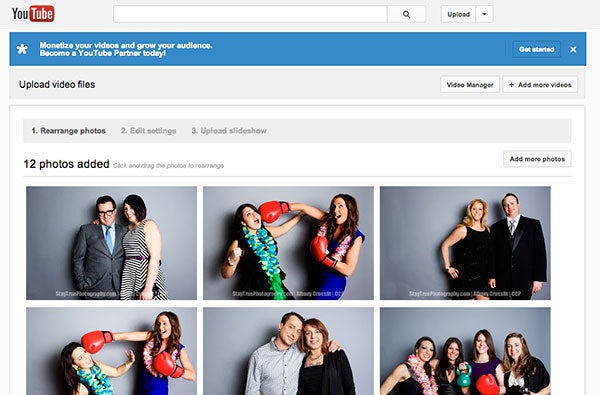This screenshot has height=395, width=600.
Task: Open the dropdown arrow beside Upload
Action: [x=484, y=14]
